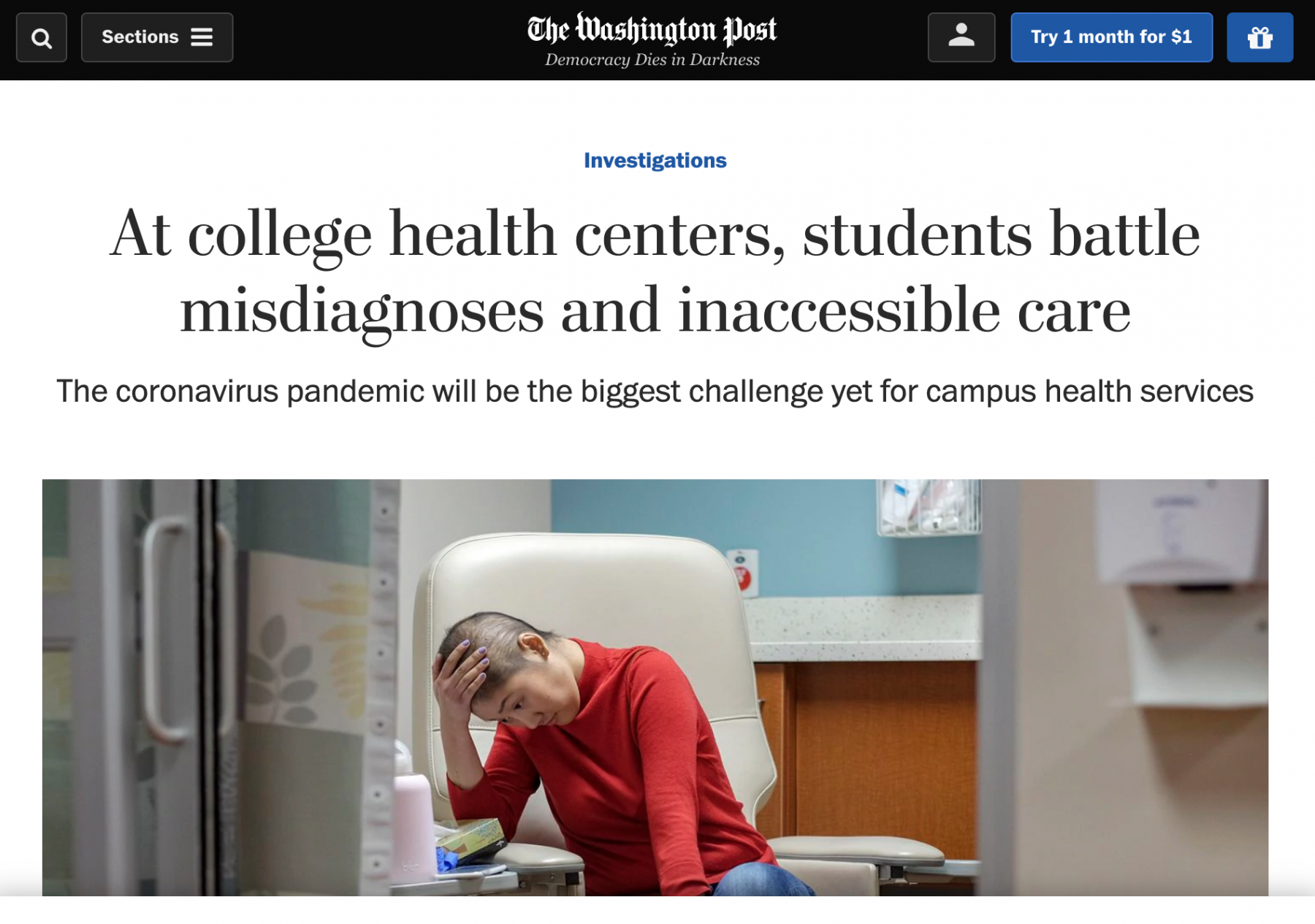Click the word "misdiagnoses" in the headline
This screenshot has height=924, width=1315.
tap(362, 311)
